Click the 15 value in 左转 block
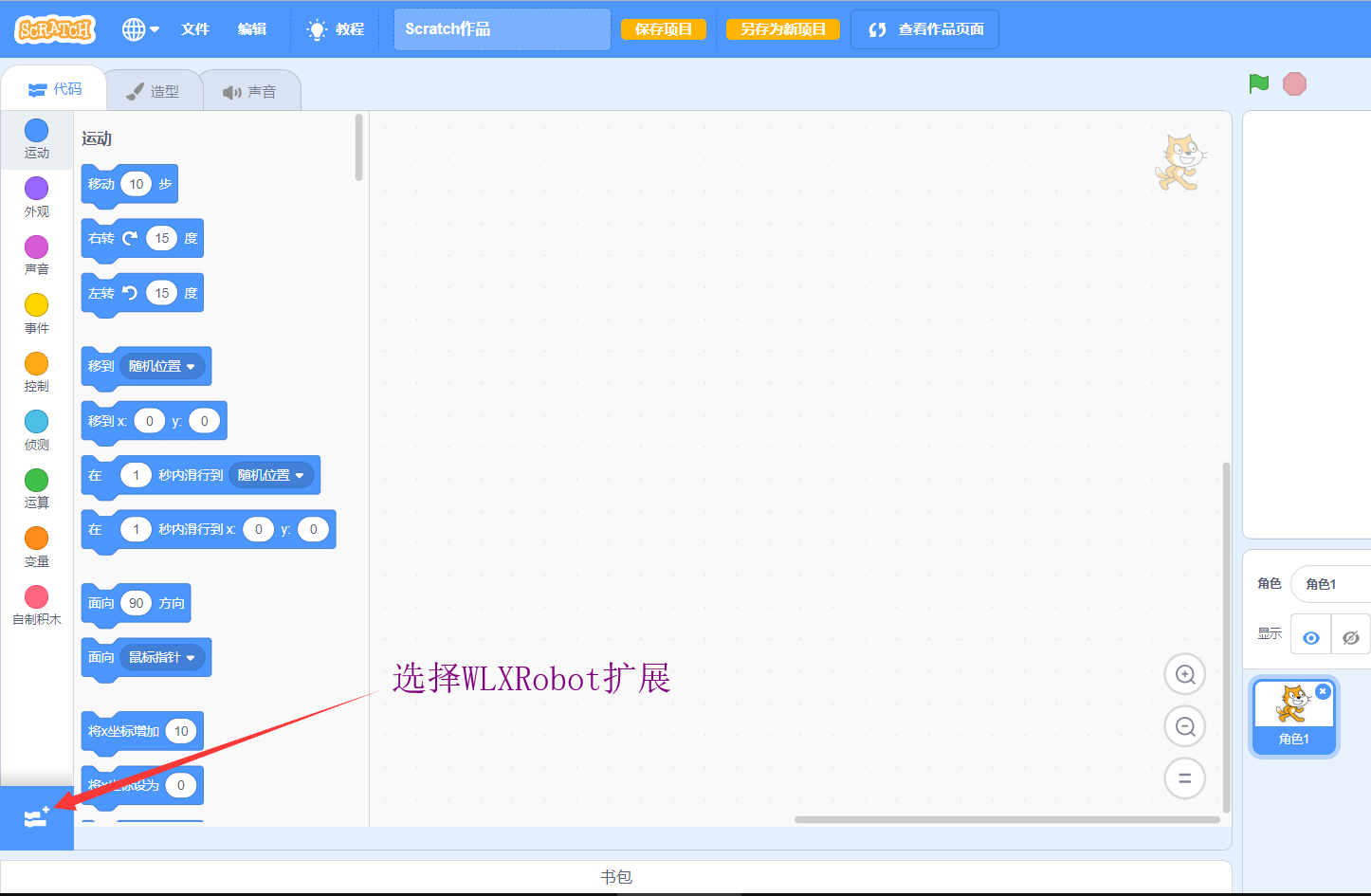The height and width of the screenshot is (896, 1371). (x=162, y=293)
